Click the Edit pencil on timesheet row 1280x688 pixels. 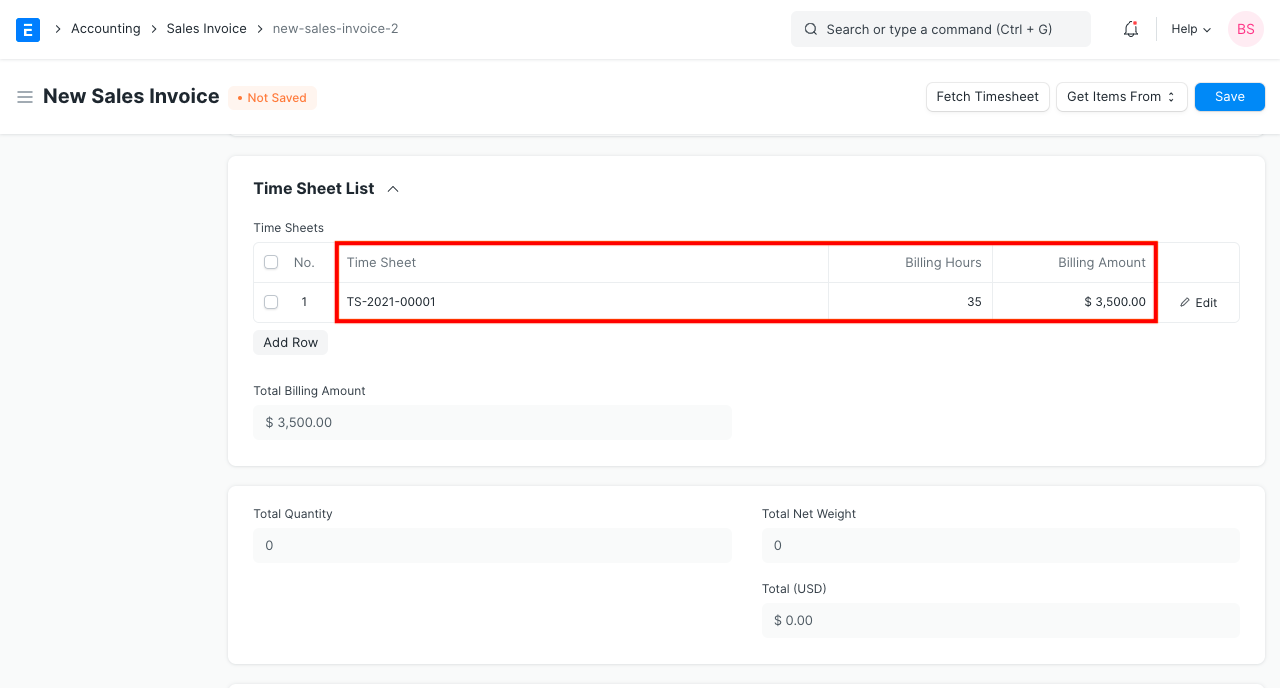(x=1199, y=302)
